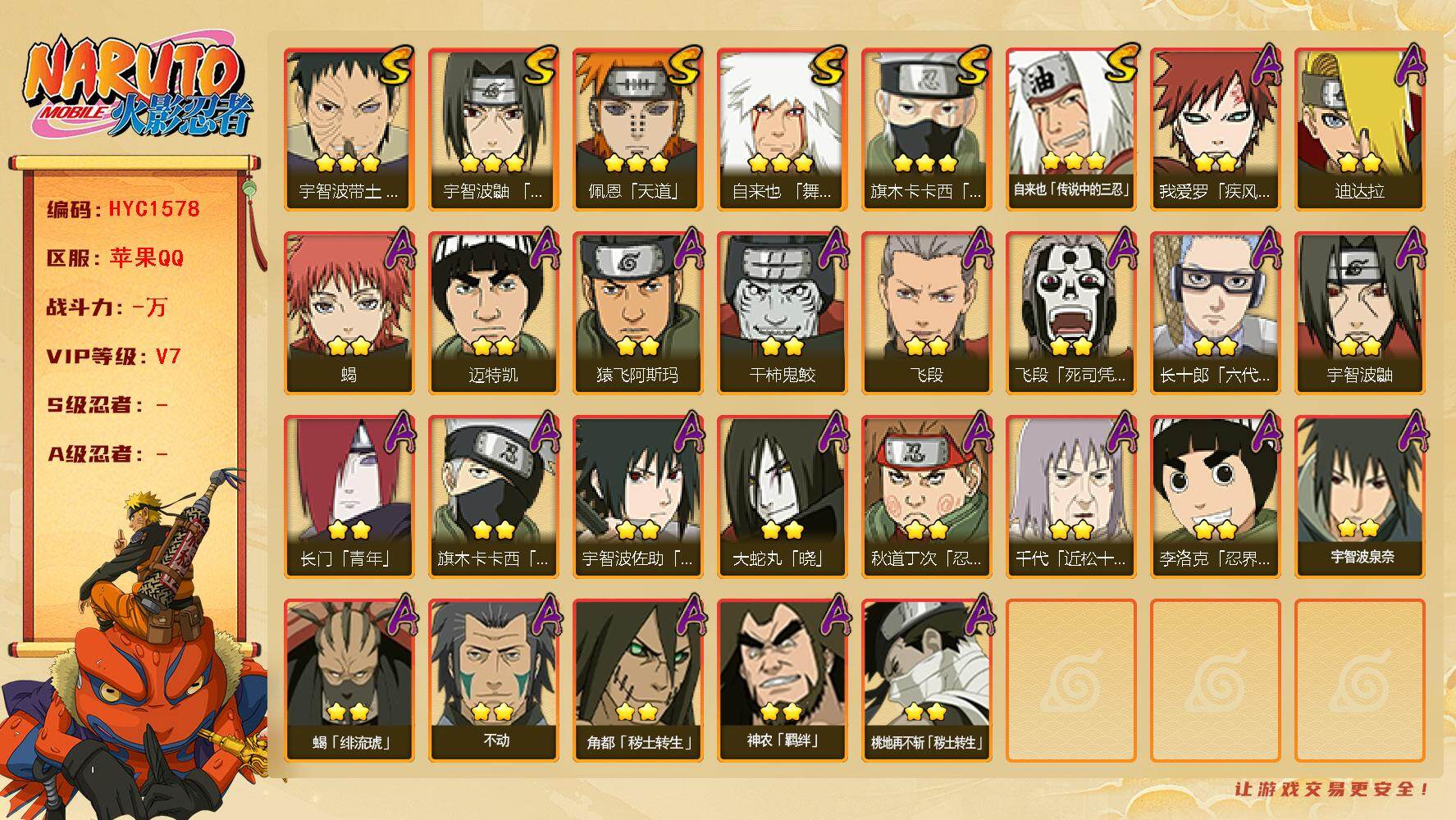The image size is (1456, 820).
Task: Open the 宇智波泉奈 ninja card
Action: (x=1359, y=497)
